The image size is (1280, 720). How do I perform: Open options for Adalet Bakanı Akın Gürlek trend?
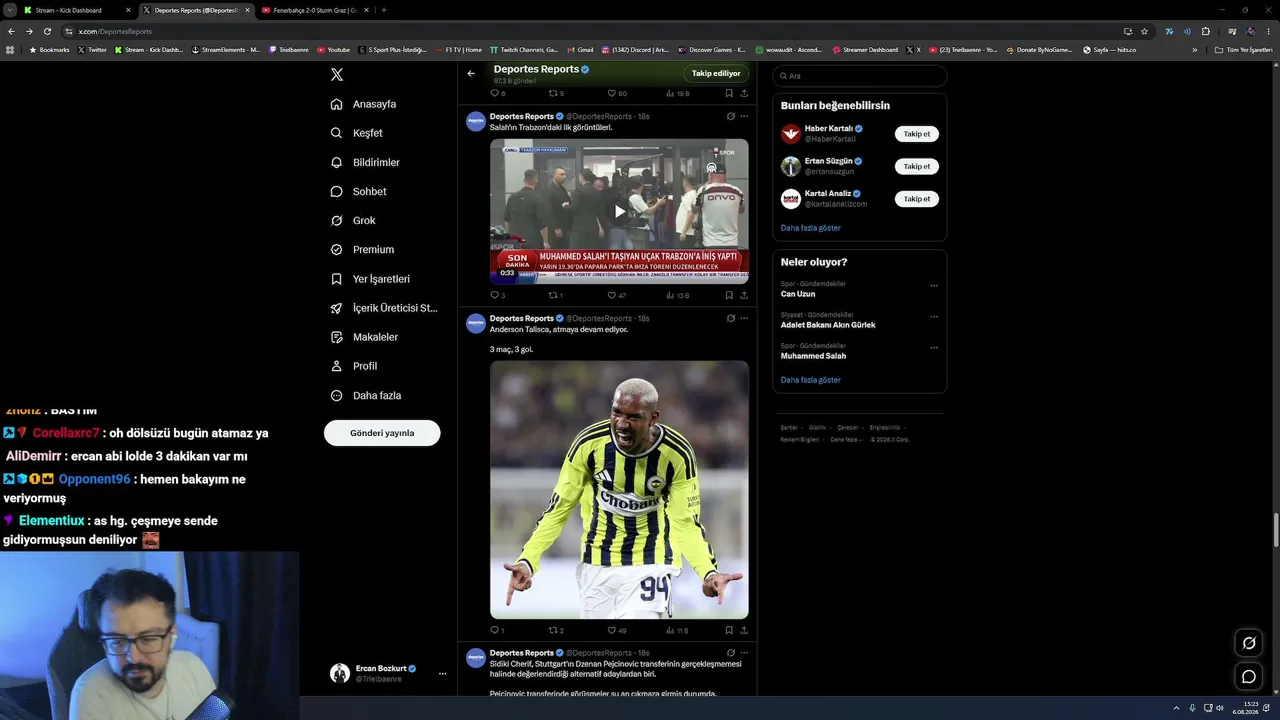[x=934, y=316]
